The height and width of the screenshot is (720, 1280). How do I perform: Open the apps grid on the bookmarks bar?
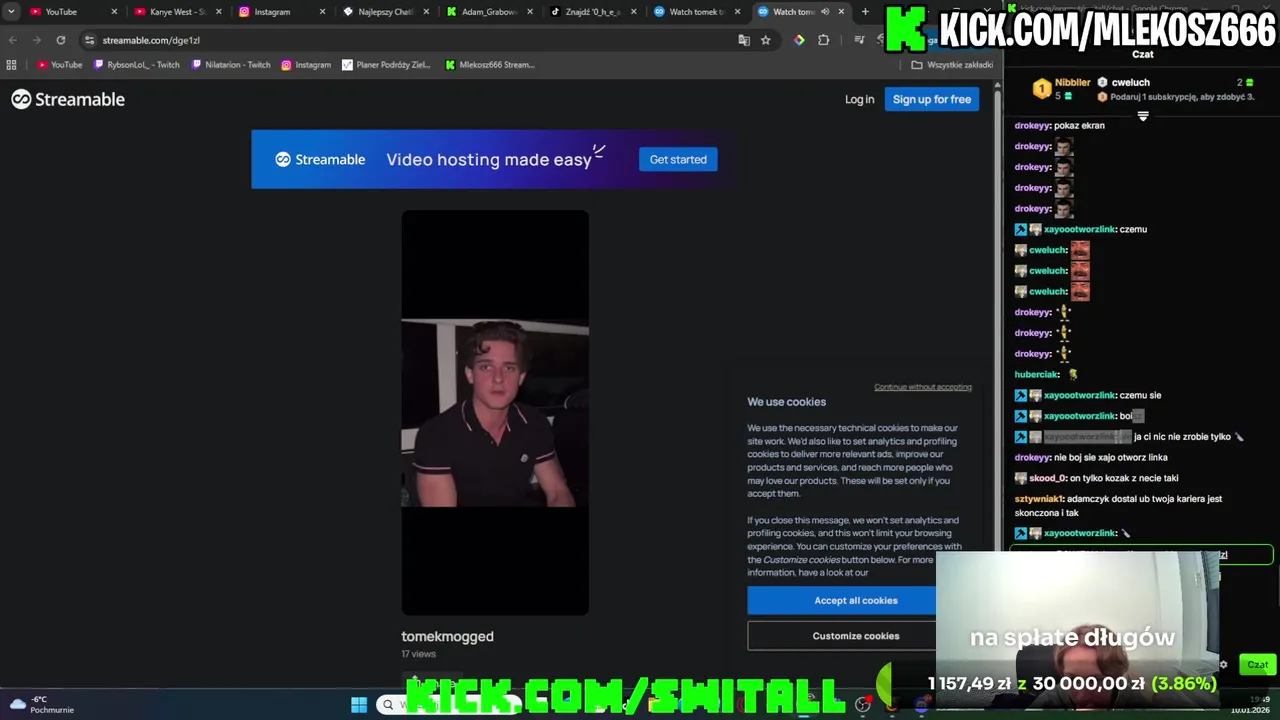(12, 65)
